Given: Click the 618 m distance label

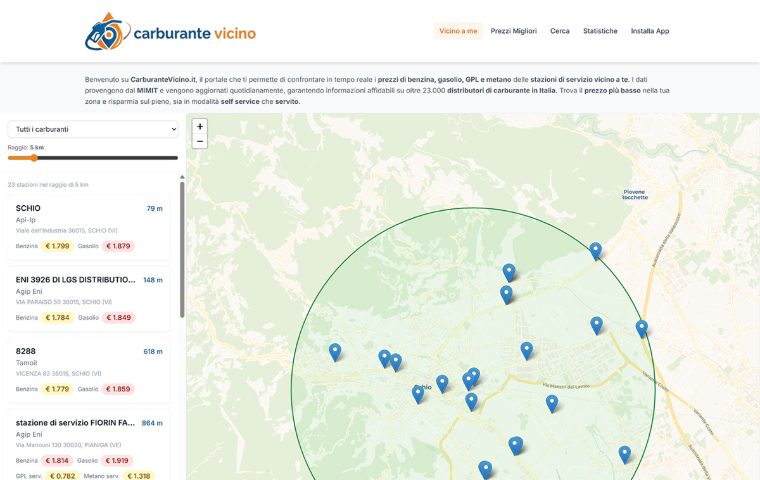Looking at the screenshot, I should pos(153,352).
